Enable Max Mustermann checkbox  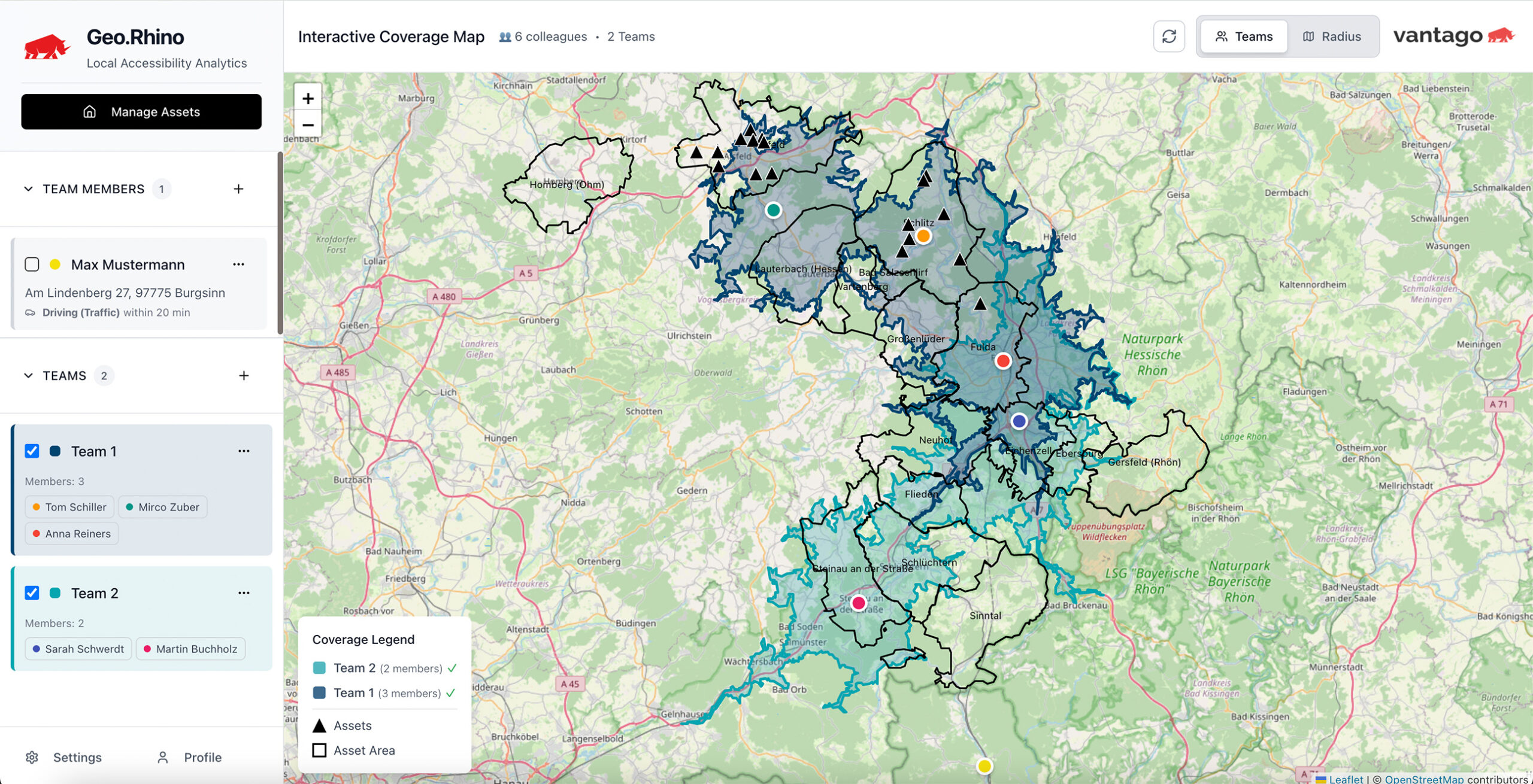tap(32, 265)
